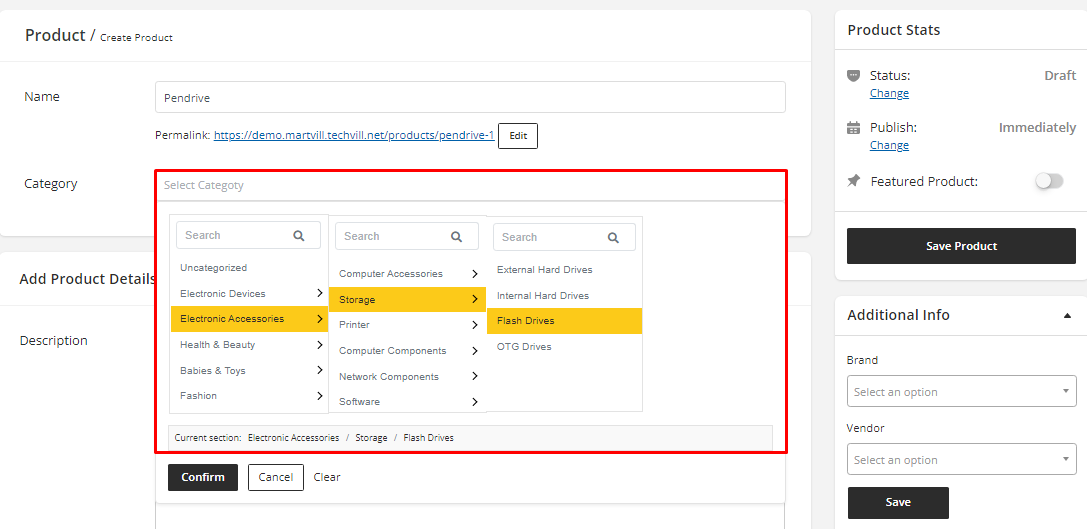This screenshot has width=1087, height=529.
Task: Collapse the Additional Info panel arrow
Action: [x=1067, y=316]
